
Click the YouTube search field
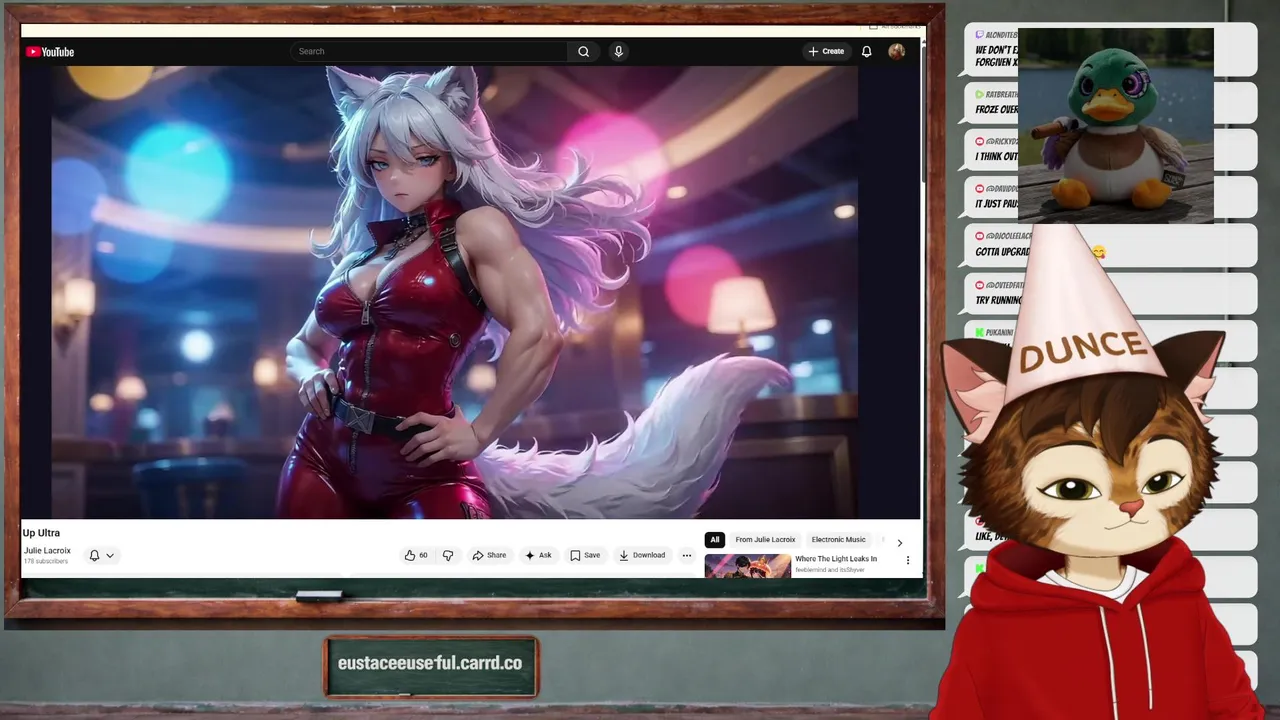(429, 51)
